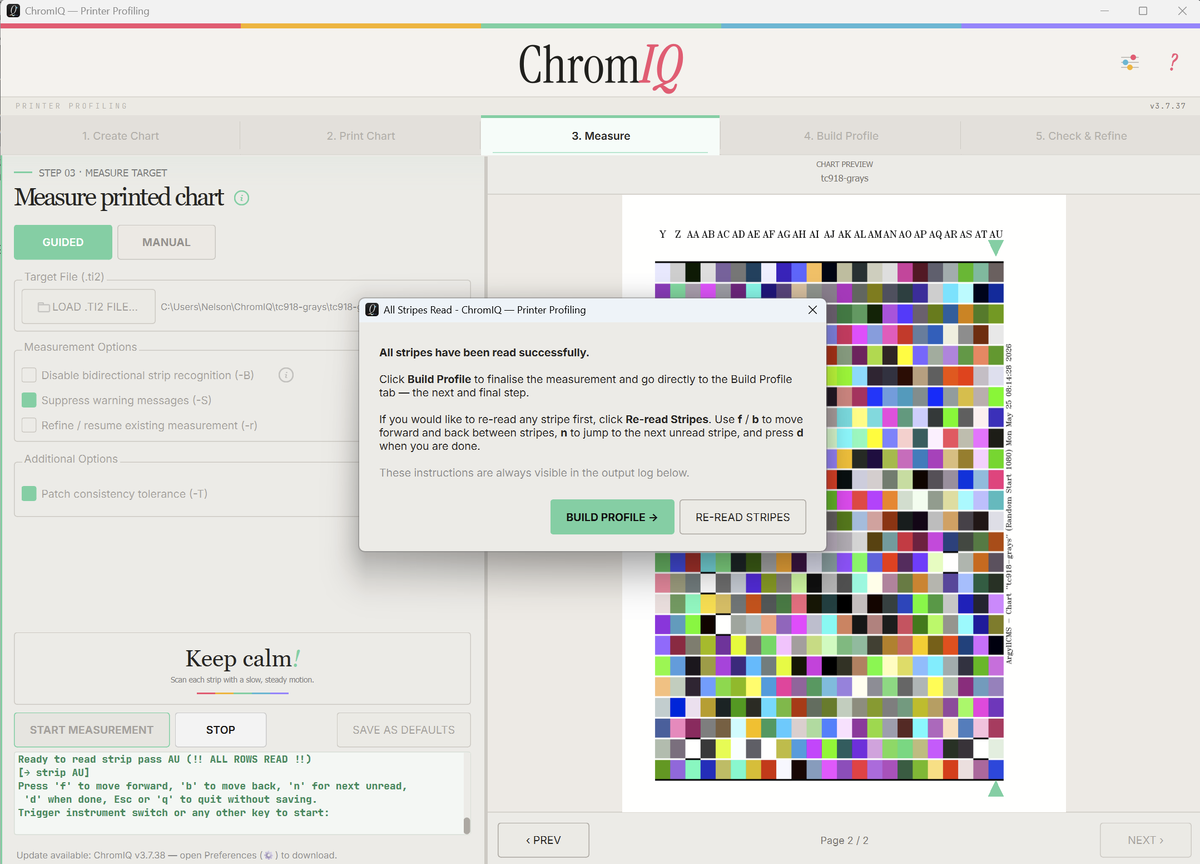The image size is (1200, 864).
Task: Click the Stop button
Action: click(221, 730)
